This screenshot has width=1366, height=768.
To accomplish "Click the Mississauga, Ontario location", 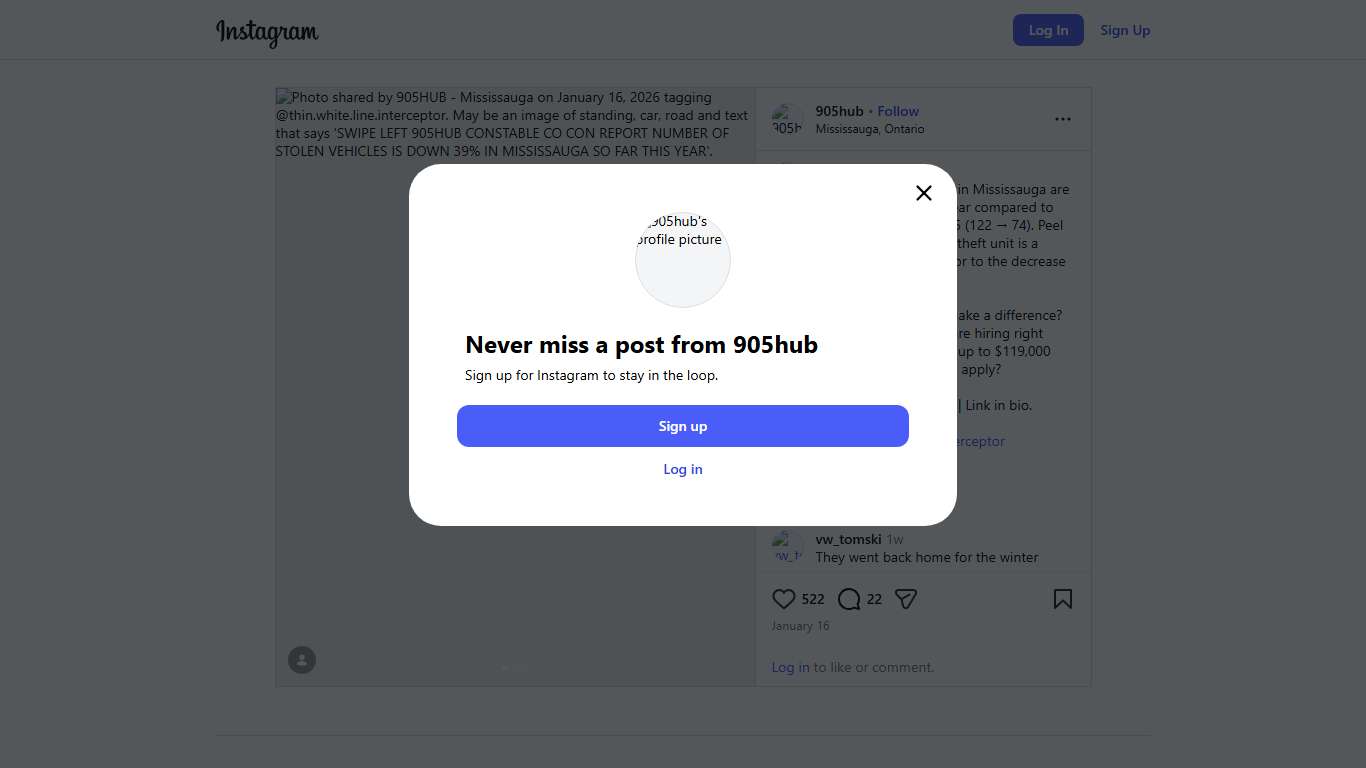I will click(x=869, y=129).
